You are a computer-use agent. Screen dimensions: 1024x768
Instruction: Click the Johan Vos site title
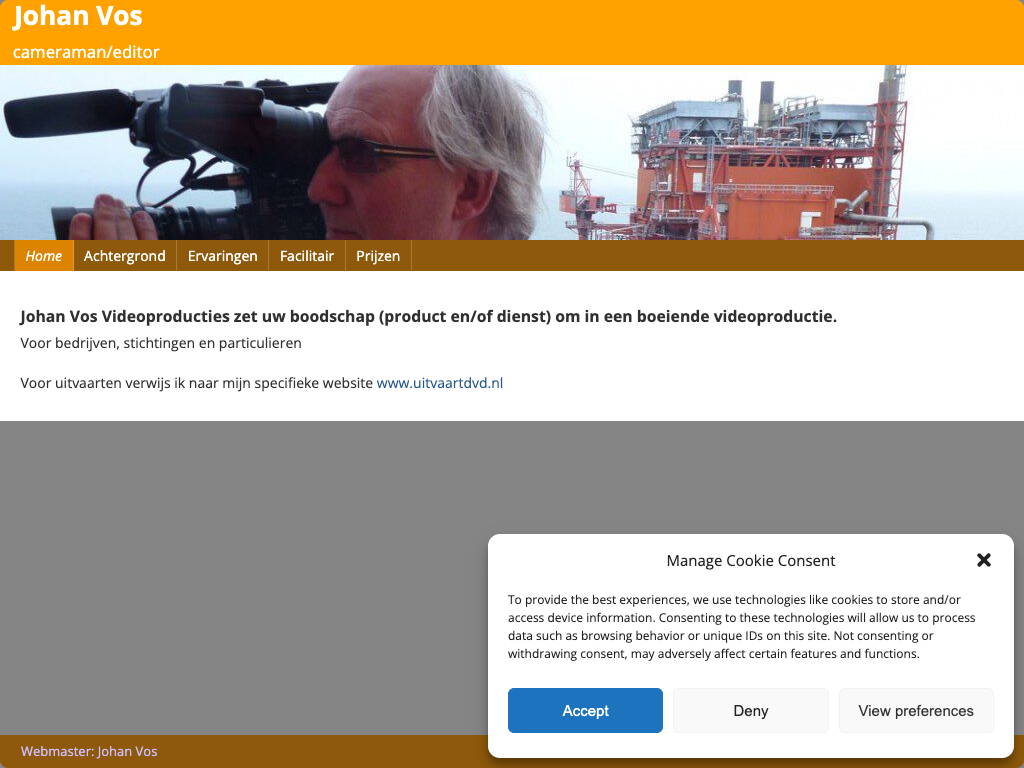click(x=78, y=16)
